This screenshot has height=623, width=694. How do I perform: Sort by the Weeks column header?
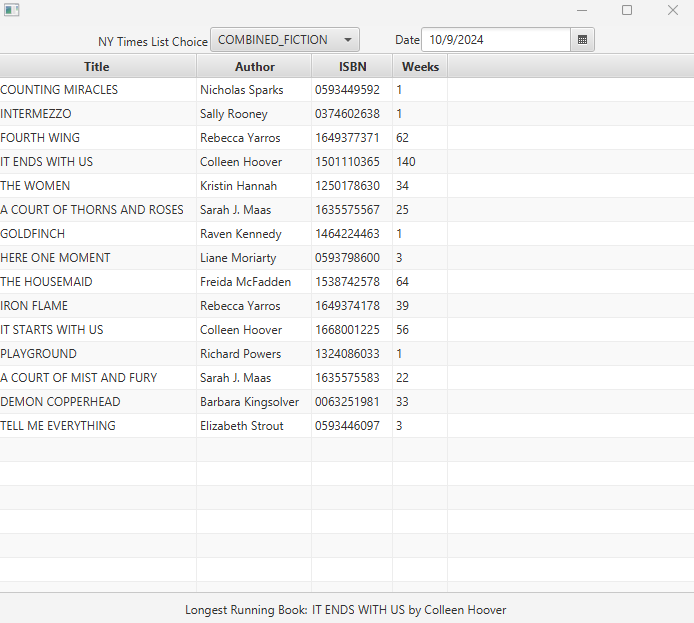pos(420,67)
